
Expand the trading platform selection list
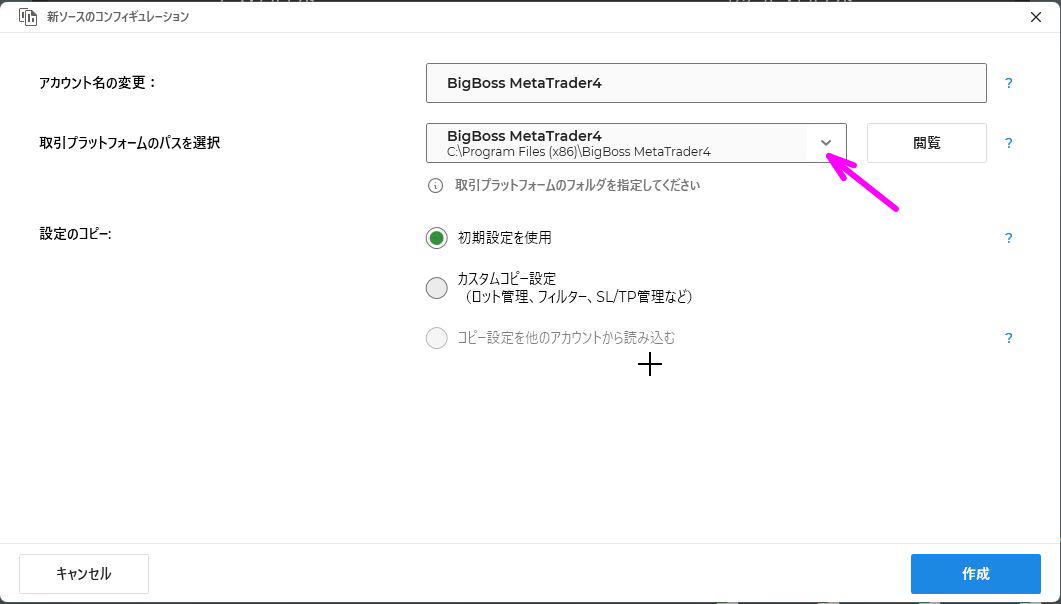point(825,143)
